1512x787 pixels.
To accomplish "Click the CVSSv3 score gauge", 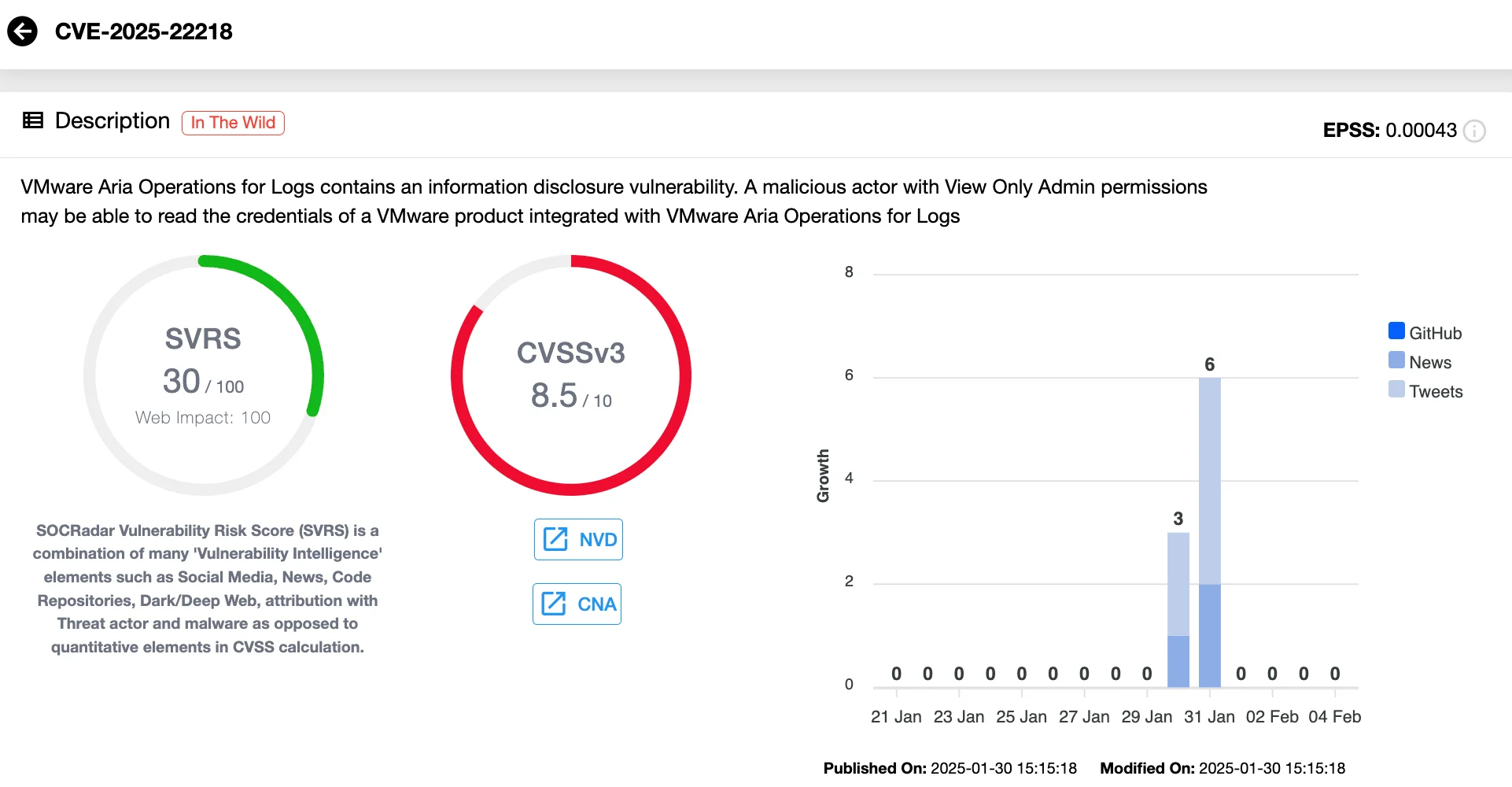I will 571,375.
